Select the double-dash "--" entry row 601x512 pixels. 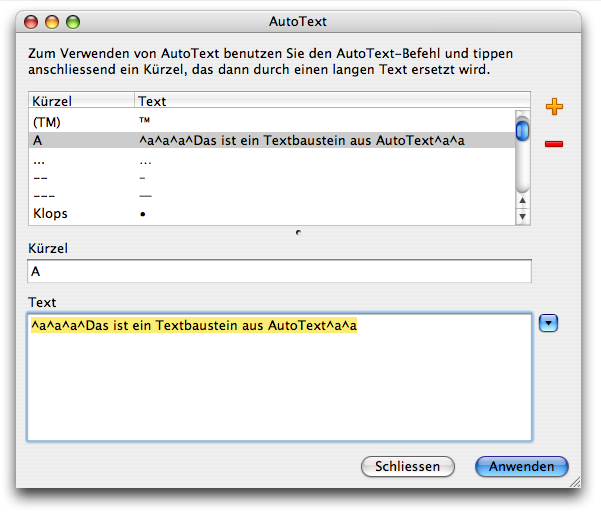click(x=270, y=177)
